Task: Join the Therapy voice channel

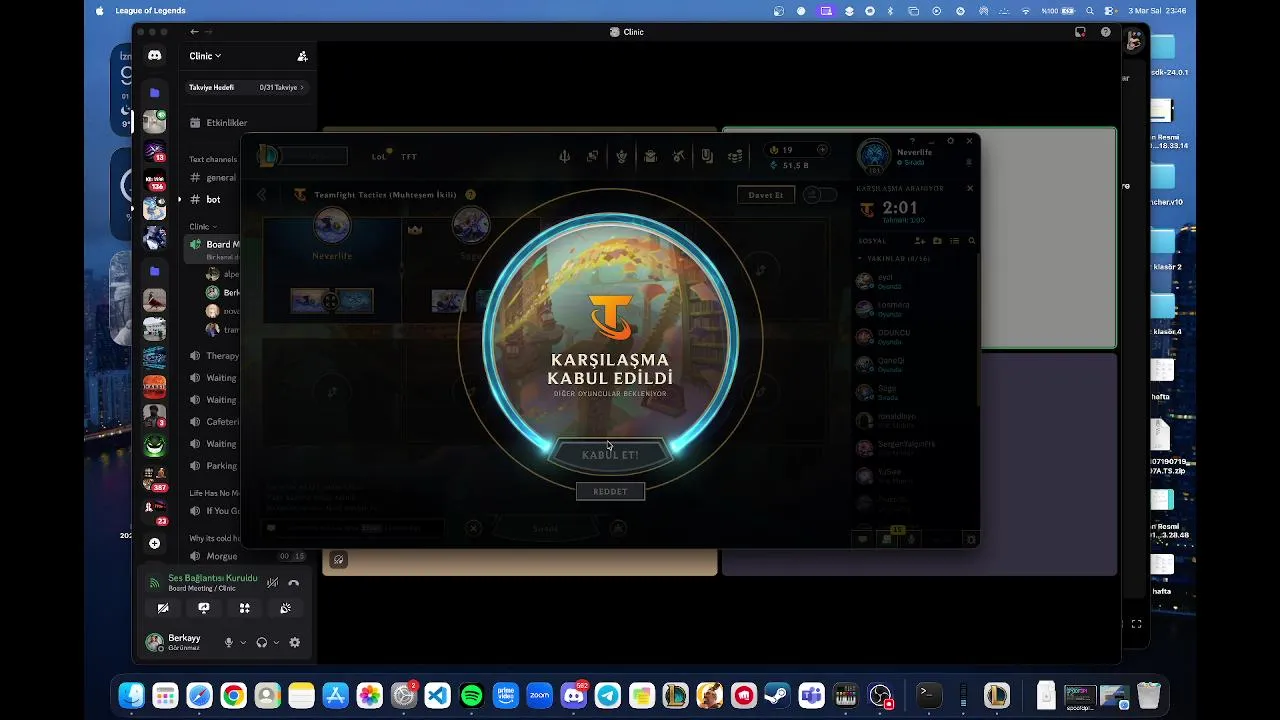Action: 215,356
